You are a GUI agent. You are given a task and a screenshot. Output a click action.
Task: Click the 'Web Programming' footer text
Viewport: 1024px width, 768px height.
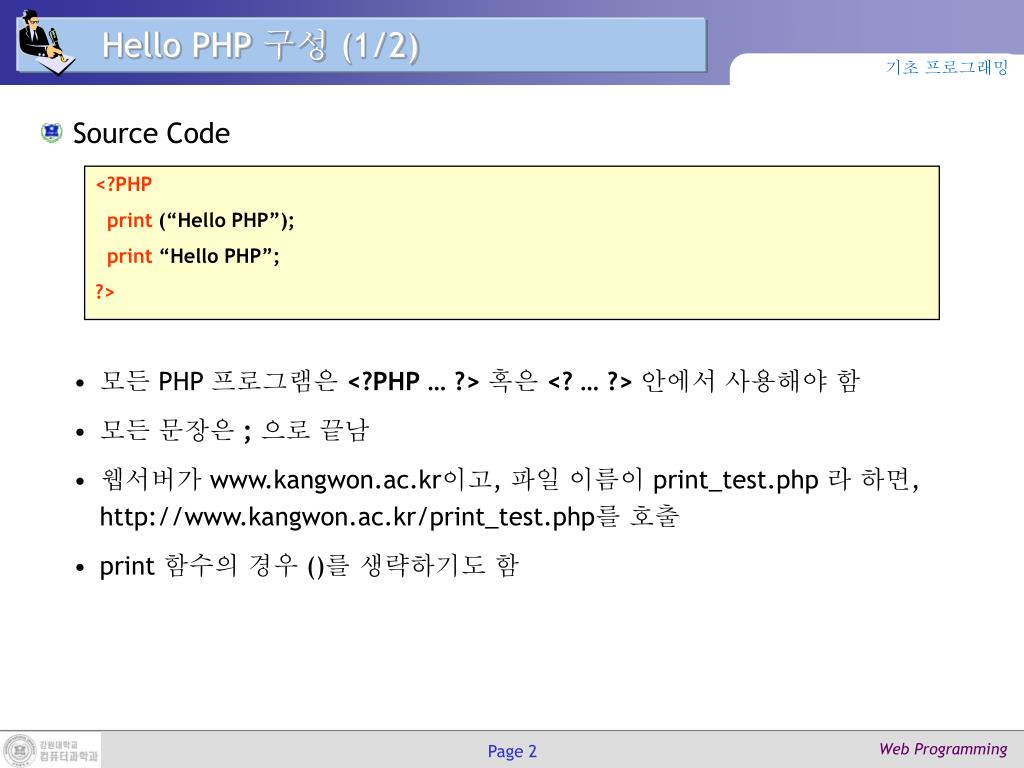click(943, 749)
